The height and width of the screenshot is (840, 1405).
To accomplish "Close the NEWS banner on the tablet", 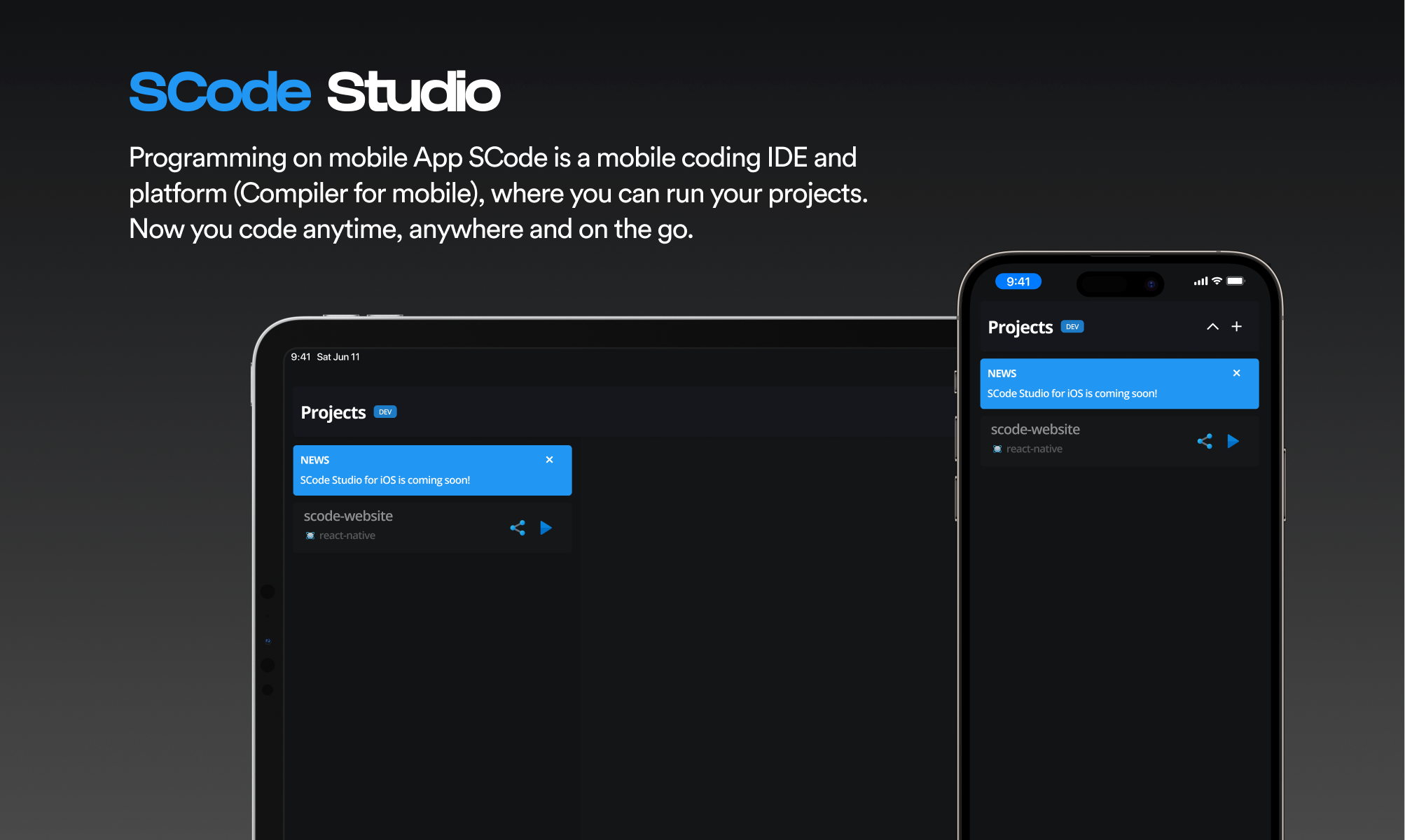I will coord(549,460).
